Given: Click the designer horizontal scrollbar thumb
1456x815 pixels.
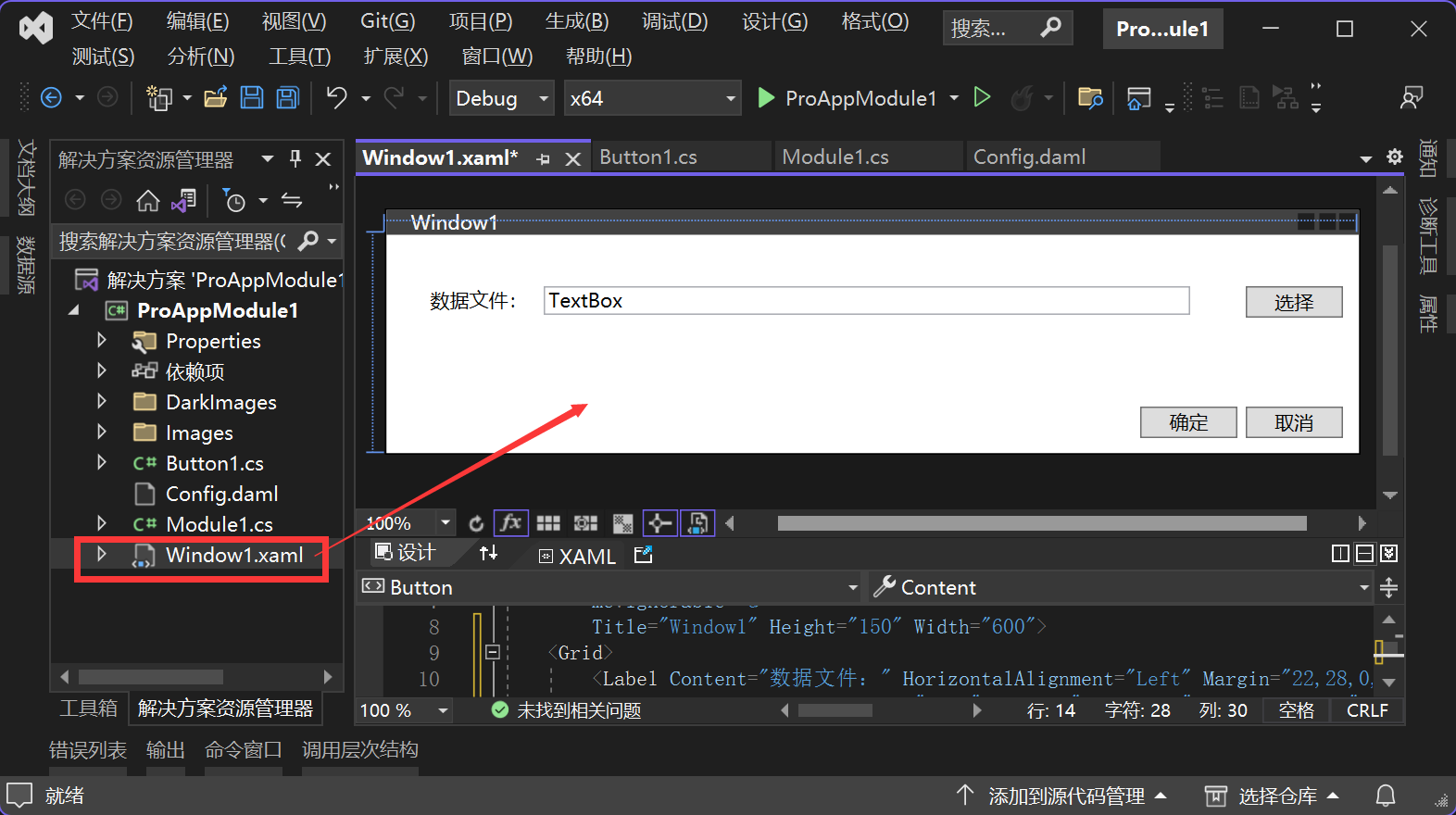Looking at the screenshot, I should (x=1042, y=523).
